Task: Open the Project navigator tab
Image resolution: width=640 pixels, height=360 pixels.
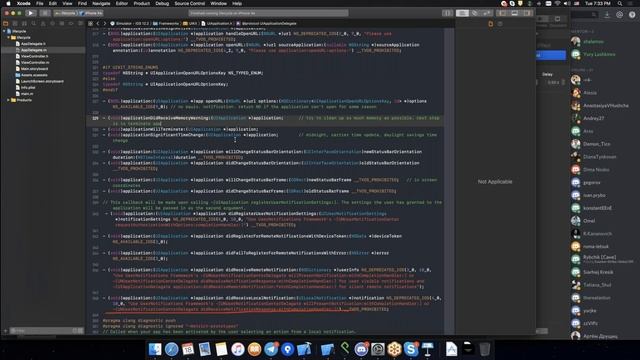Action: 6,24
